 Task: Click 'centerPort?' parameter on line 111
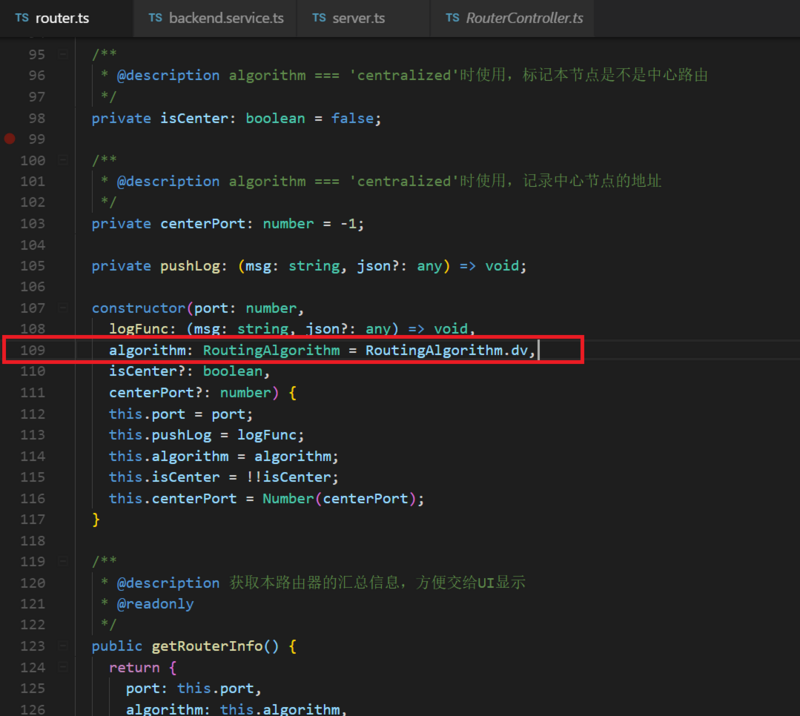[156, 392]
